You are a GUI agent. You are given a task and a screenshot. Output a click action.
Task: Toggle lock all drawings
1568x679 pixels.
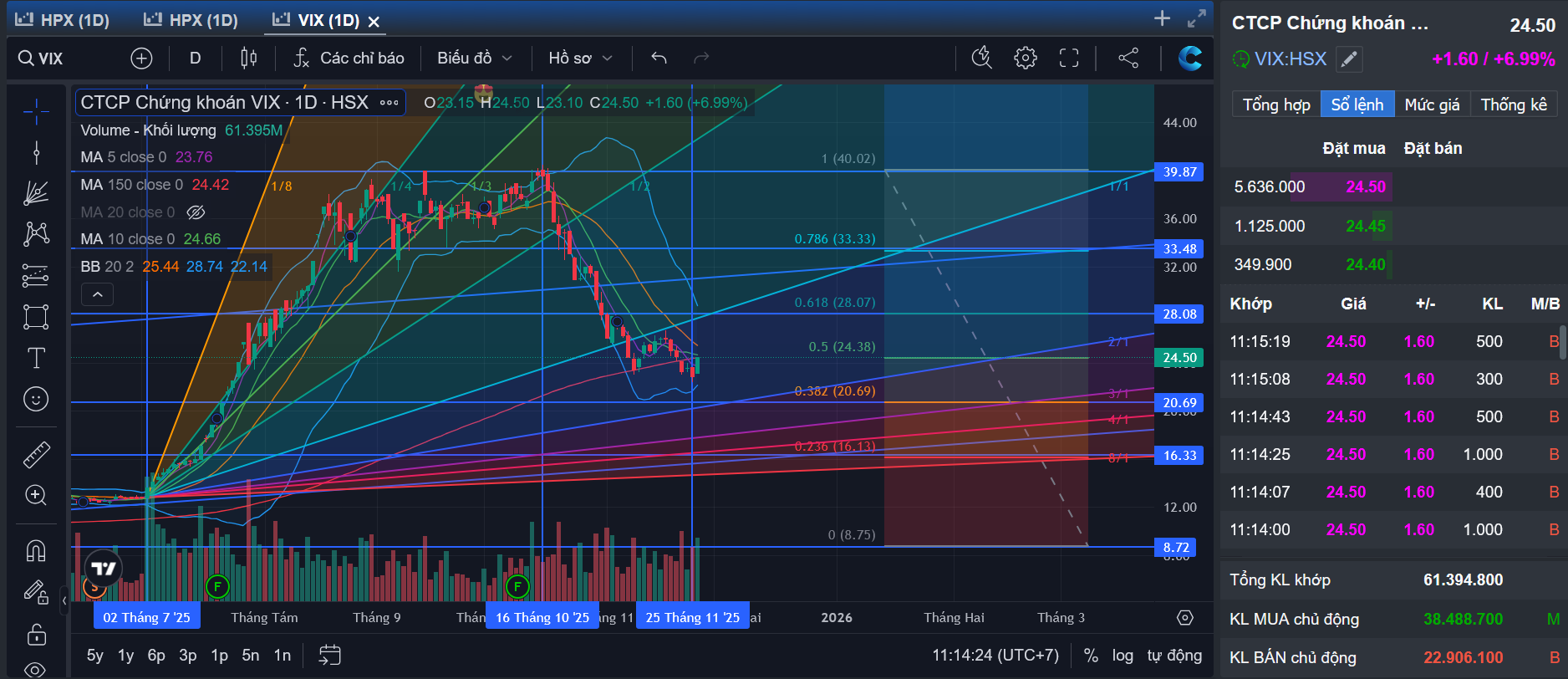[36, 634]
